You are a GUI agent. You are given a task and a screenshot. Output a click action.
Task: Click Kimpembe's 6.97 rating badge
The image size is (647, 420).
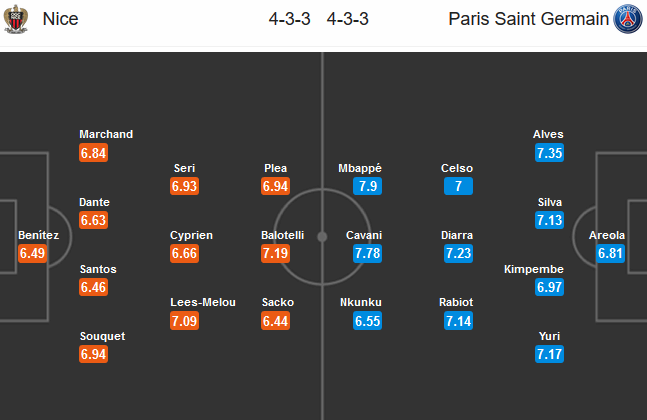(x=549, y=288)
